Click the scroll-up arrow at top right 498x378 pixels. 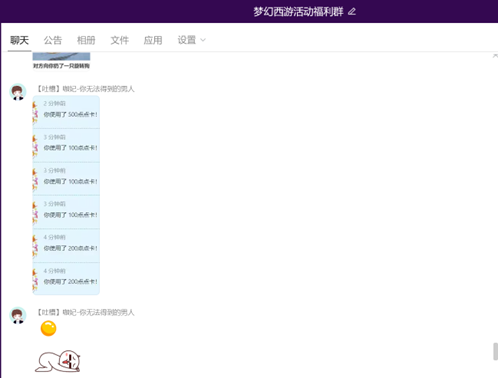click(495, 56)
